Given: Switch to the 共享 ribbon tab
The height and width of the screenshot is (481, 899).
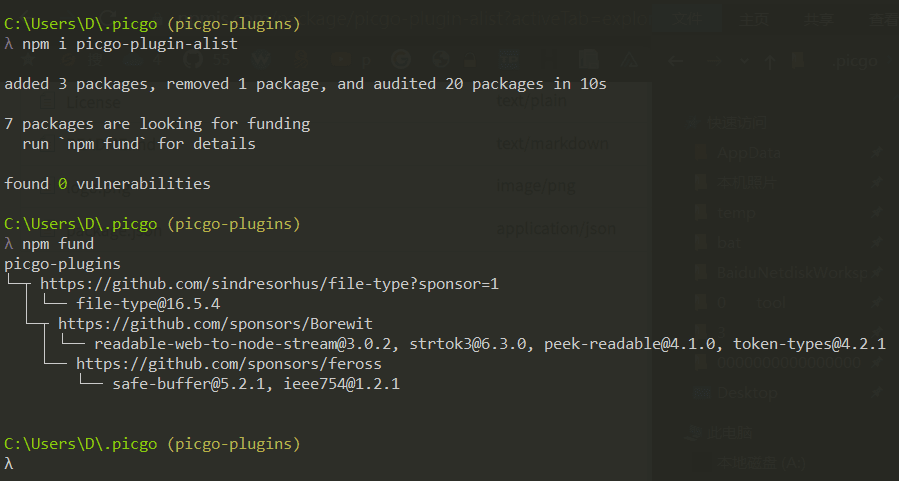Looking at the screenshot, I should pos(818,18).
